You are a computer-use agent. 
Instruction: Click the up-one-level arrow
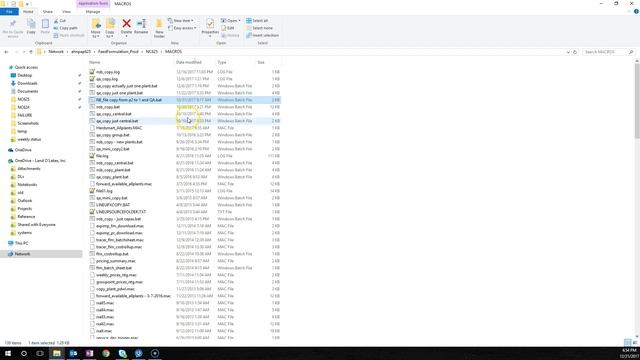[31, 52]
